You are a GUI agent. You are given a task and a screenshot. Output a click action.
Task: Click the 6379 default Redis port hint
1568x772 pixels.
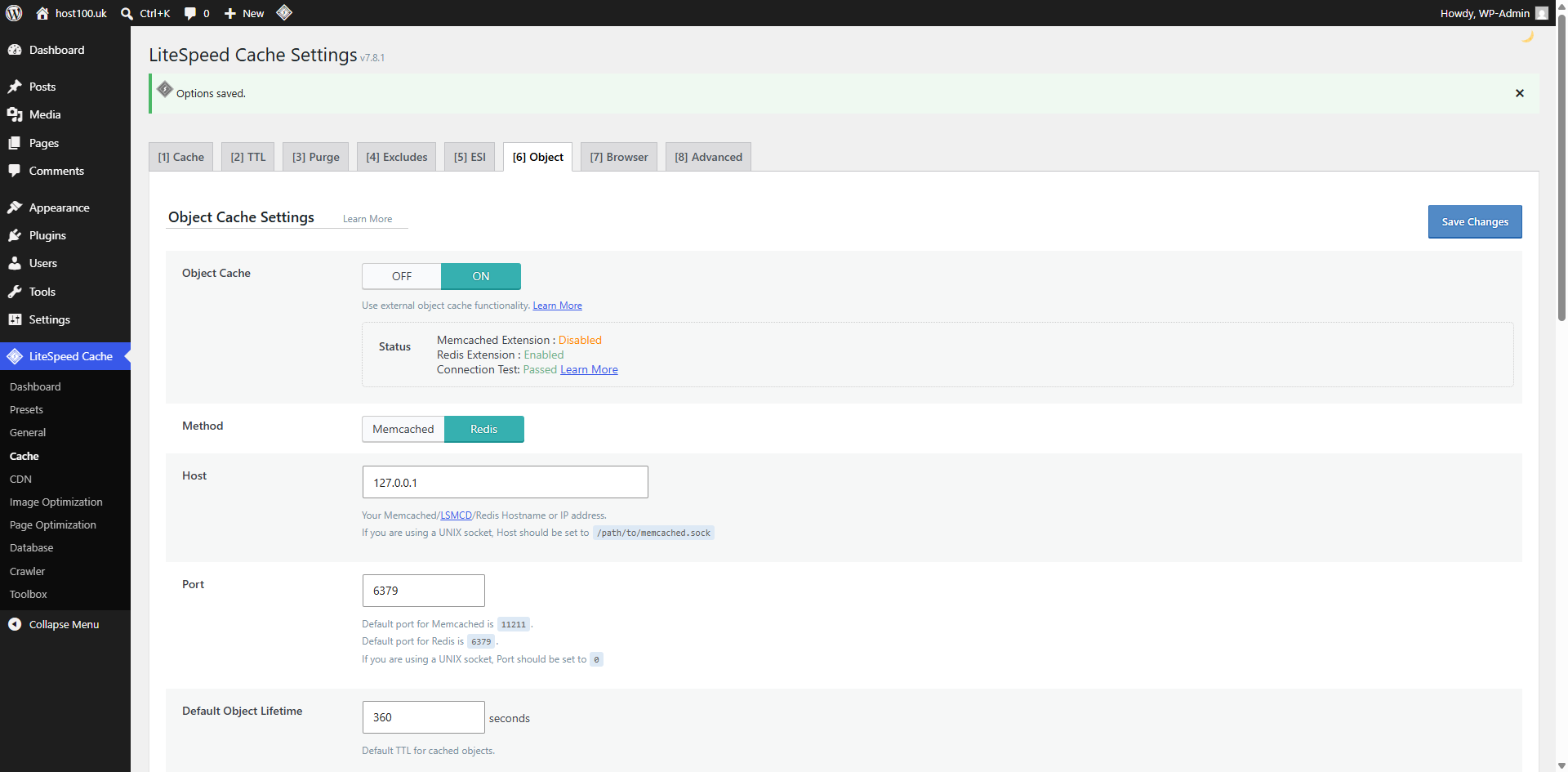481,641
